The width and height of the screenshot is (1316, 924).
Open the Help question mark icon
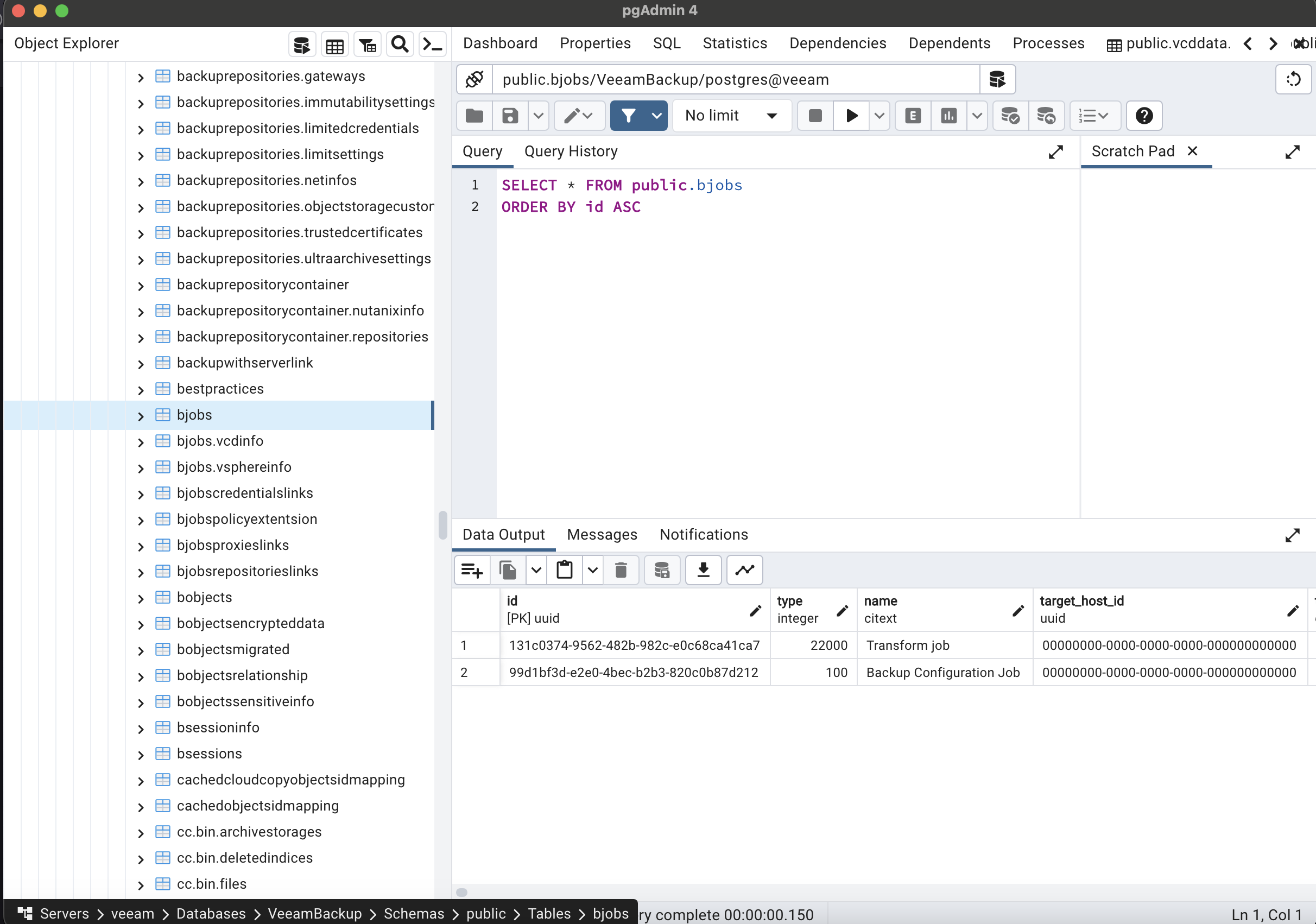point(1144,116)
